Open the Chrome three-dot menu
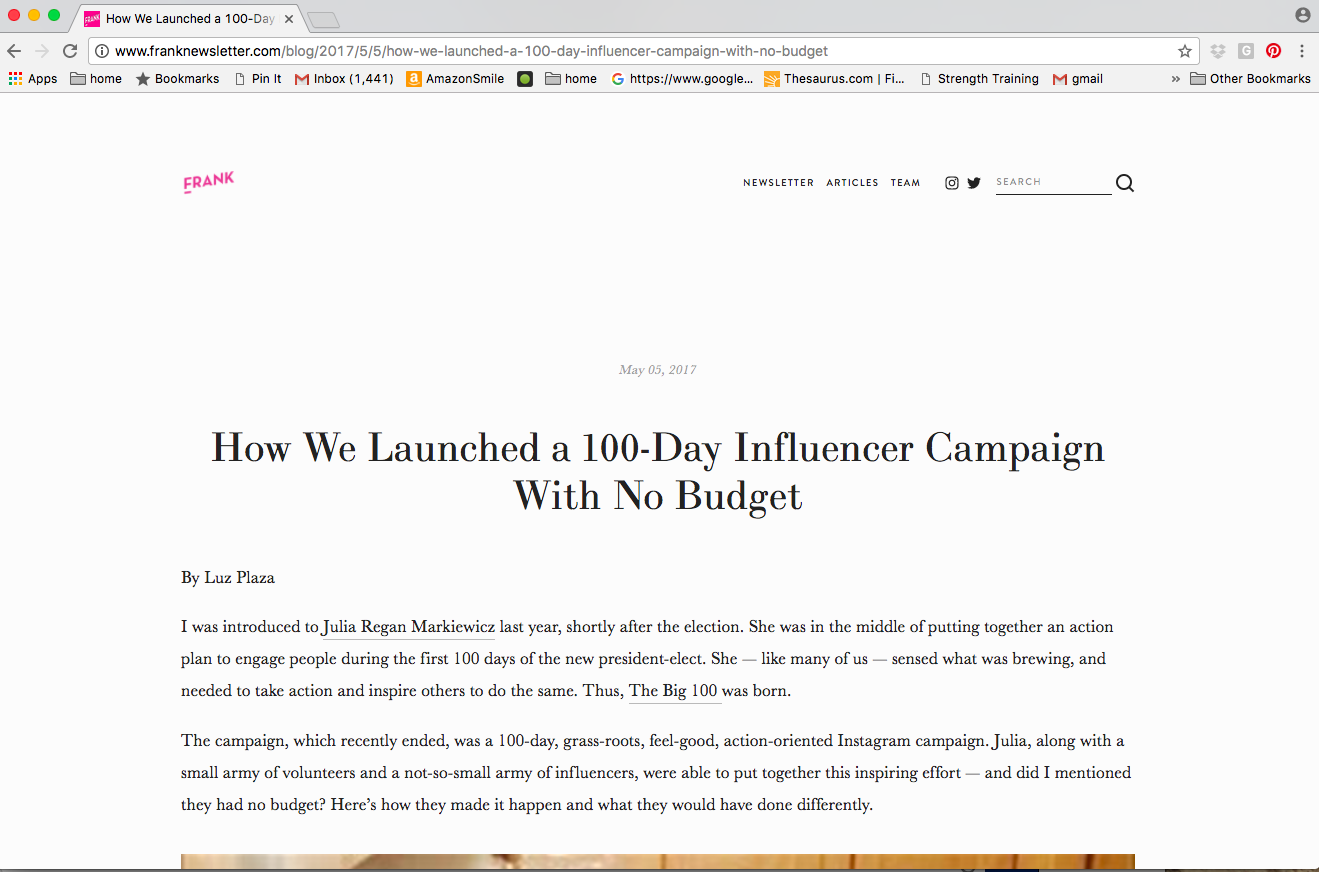The width and height of the screenshot is (1319, 872). 1302,50
